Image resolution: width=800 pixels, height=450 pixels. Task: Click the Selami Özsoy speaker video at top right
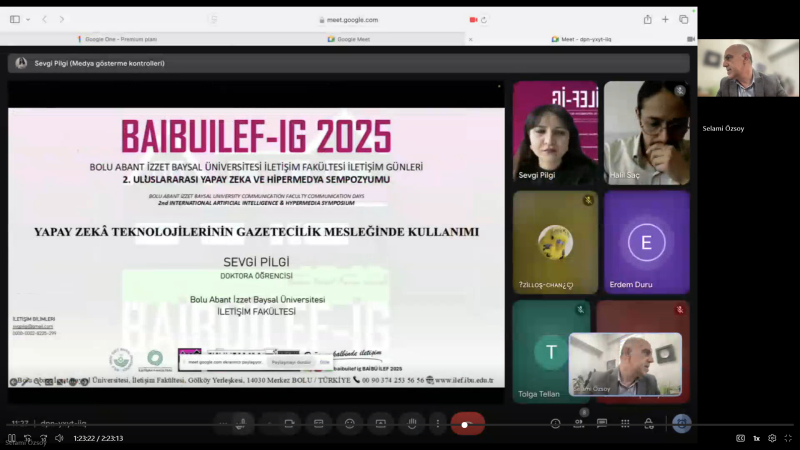coord(748,68)
